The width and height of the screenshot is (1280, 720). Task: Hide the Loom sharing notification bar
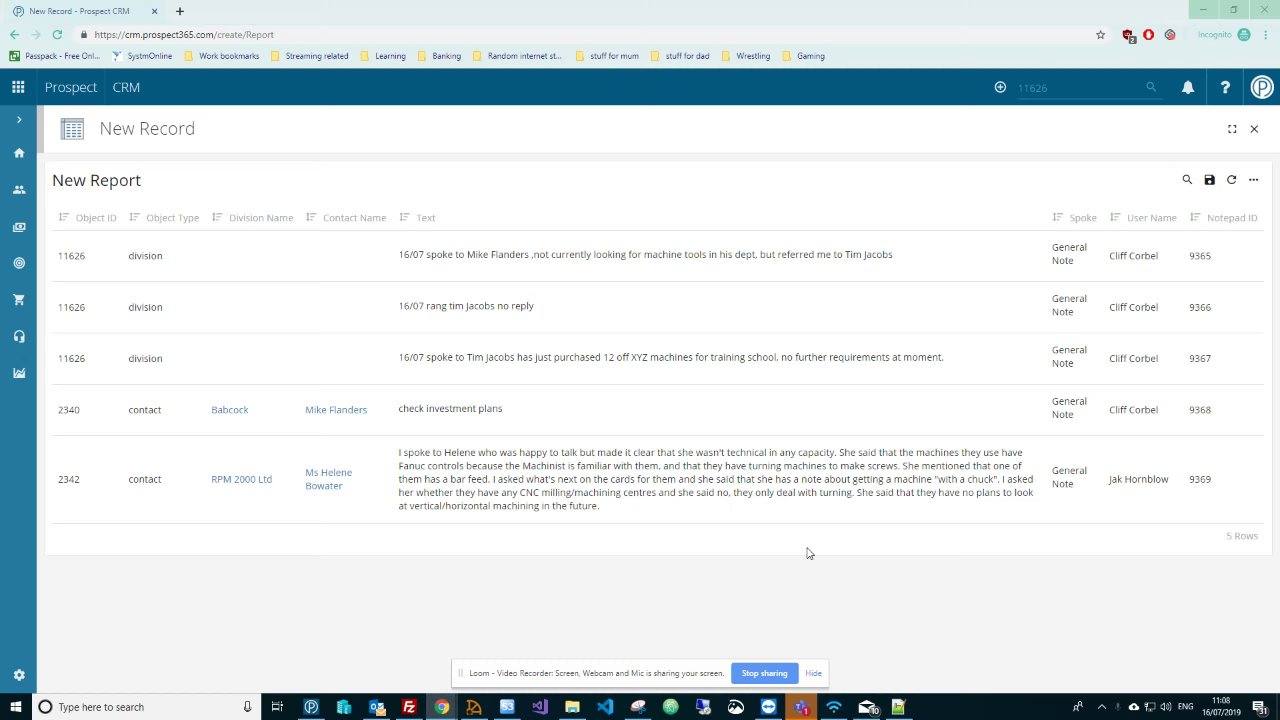(x=813, y=673)
